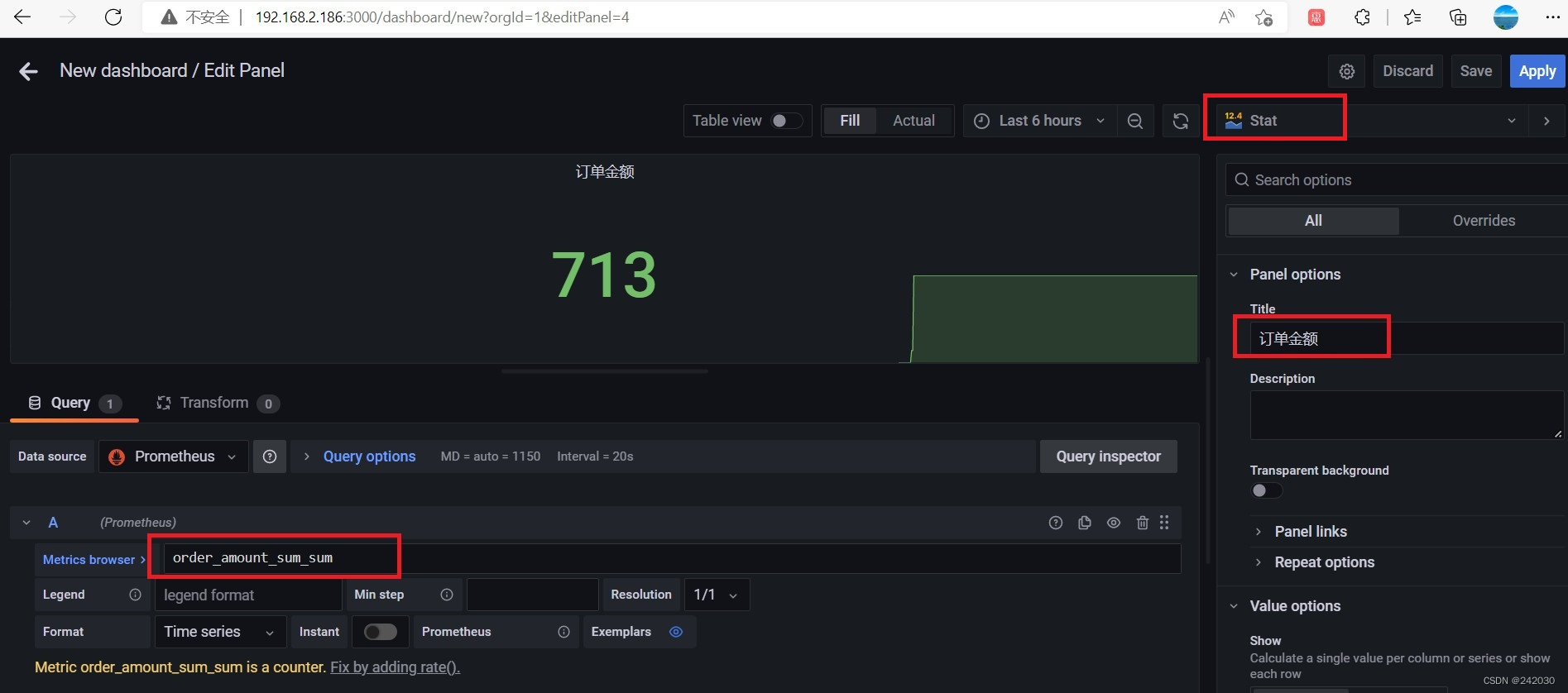1568x693 pixels.
Task: Click the insecure site warning icon
Action: pos(169,17)
